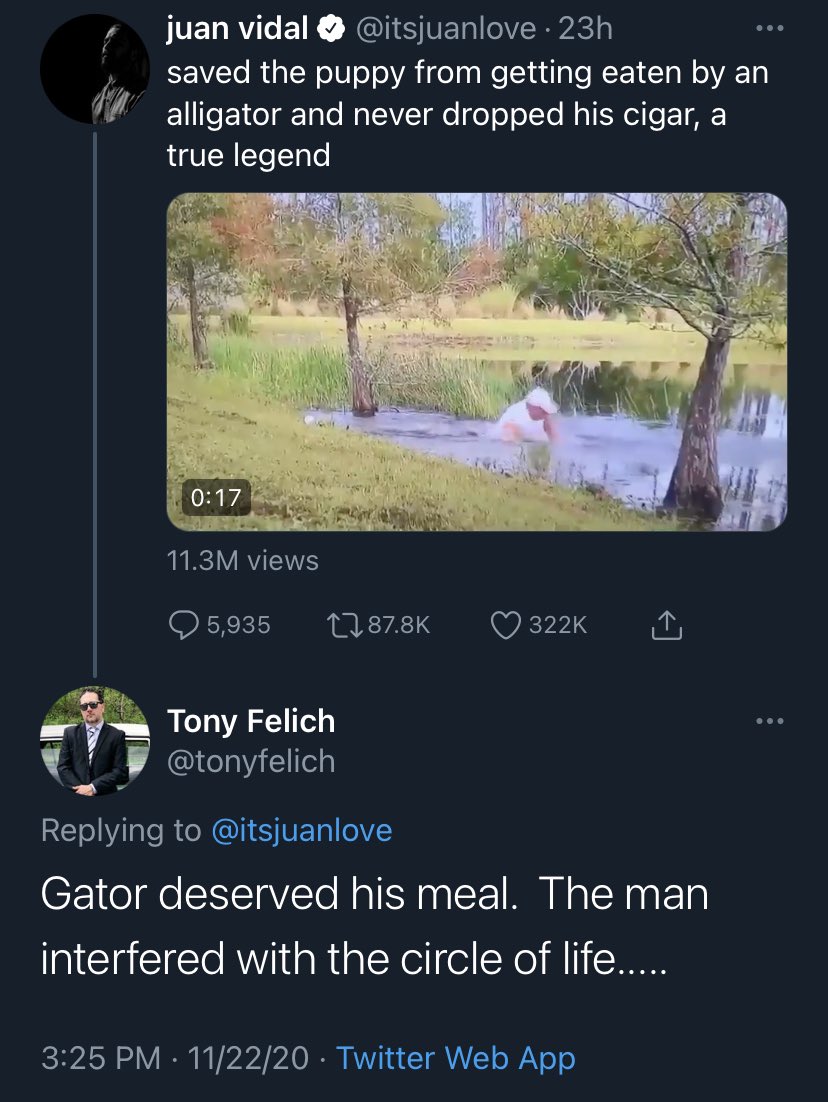
Task: Open the @itsjuanlove link in Replying to
Action: coord(302,830)
